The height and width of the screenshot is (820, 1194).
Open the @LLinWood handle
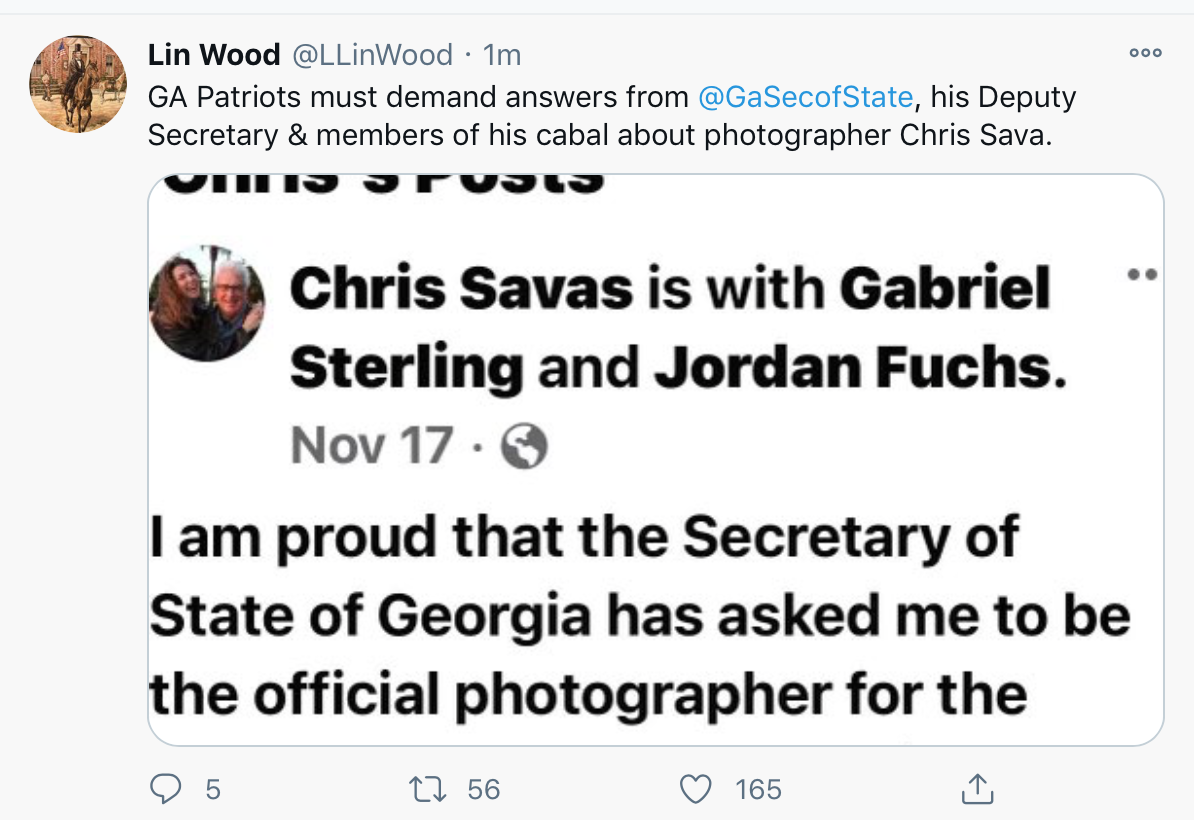pos(372,55)
